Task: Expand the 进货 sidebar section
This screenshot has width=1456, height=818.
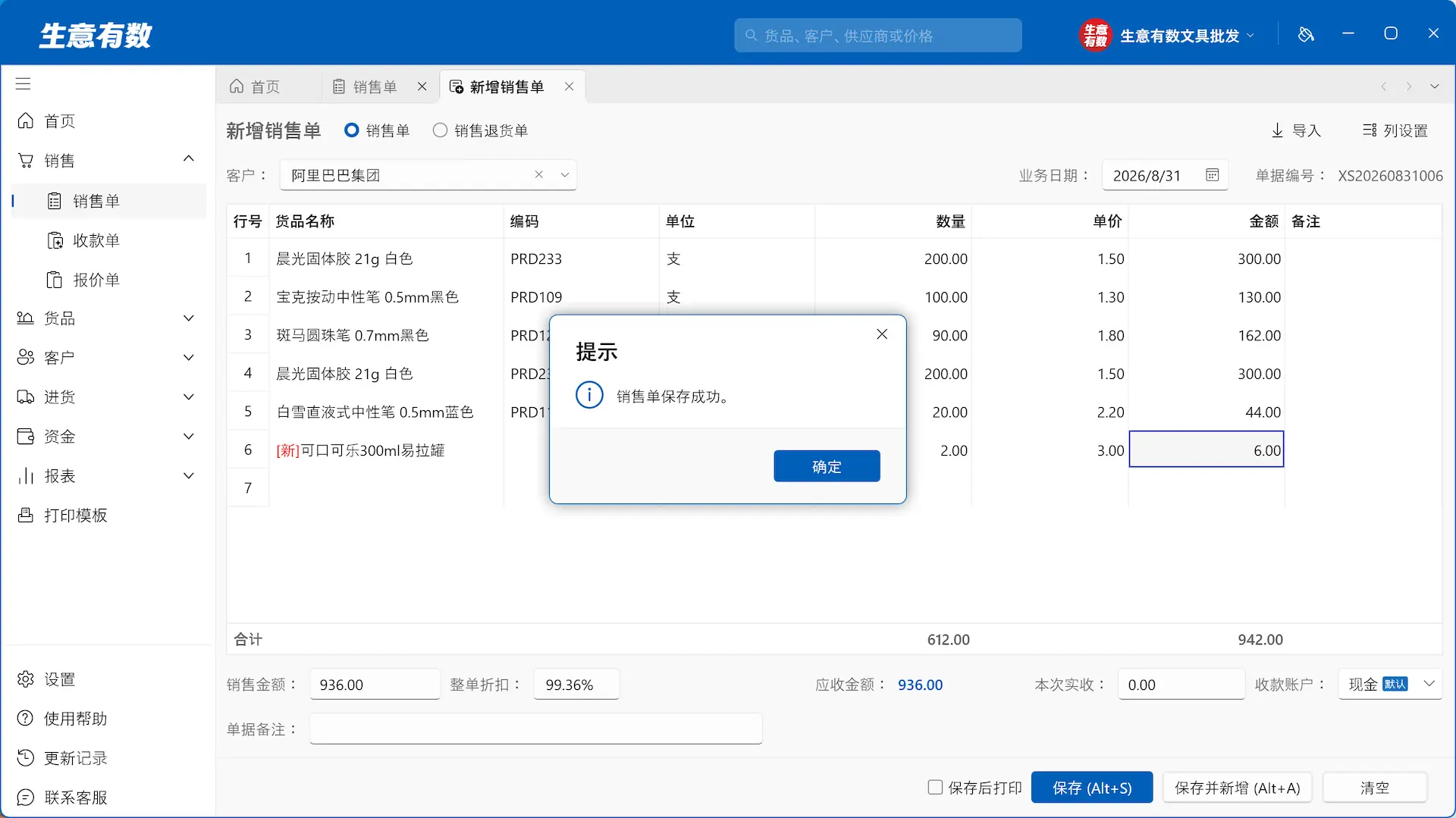Action: tap(189, 397)
